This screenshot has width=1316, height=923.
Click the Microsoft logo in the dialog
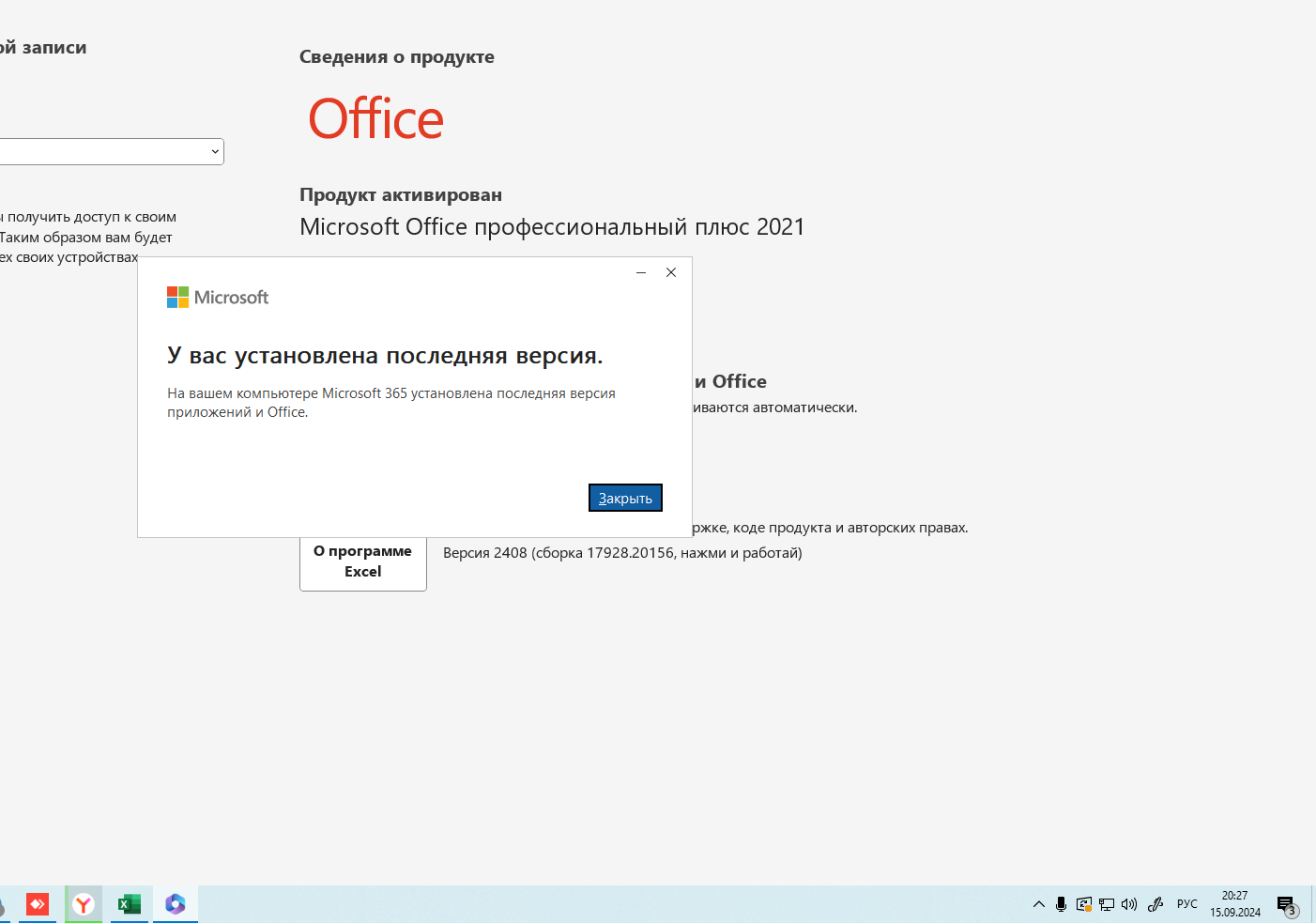pos(218,298)
